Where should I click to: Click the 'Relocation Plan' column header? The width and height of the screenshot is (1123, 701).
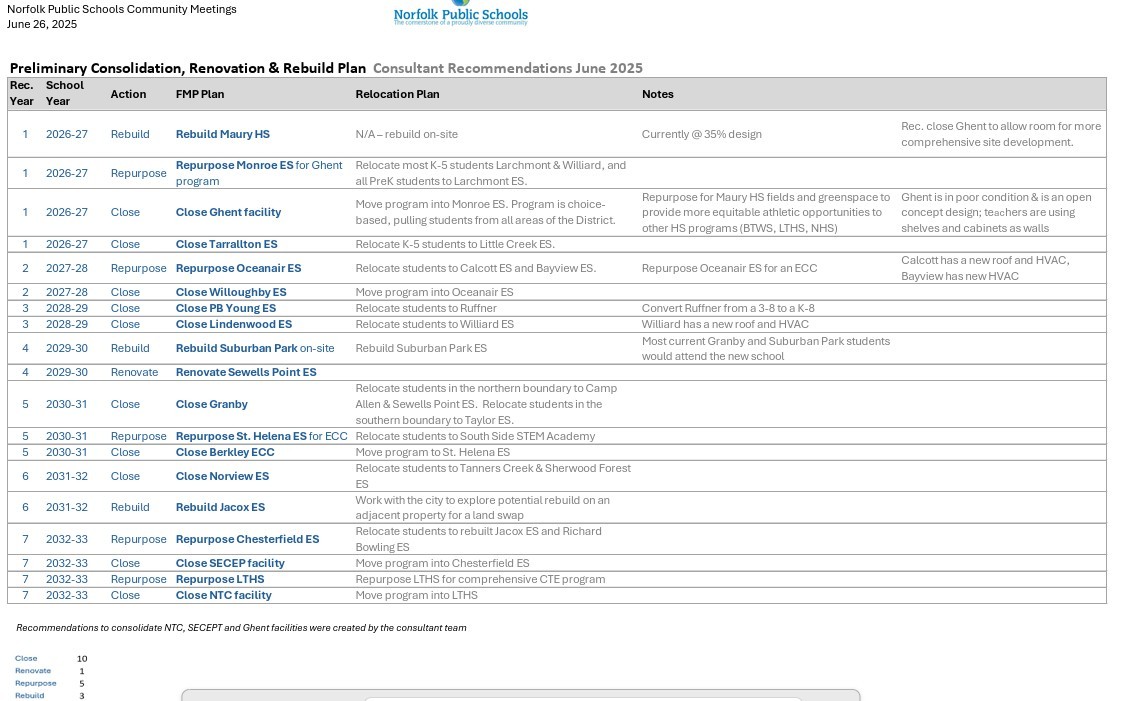coord(397,94)
